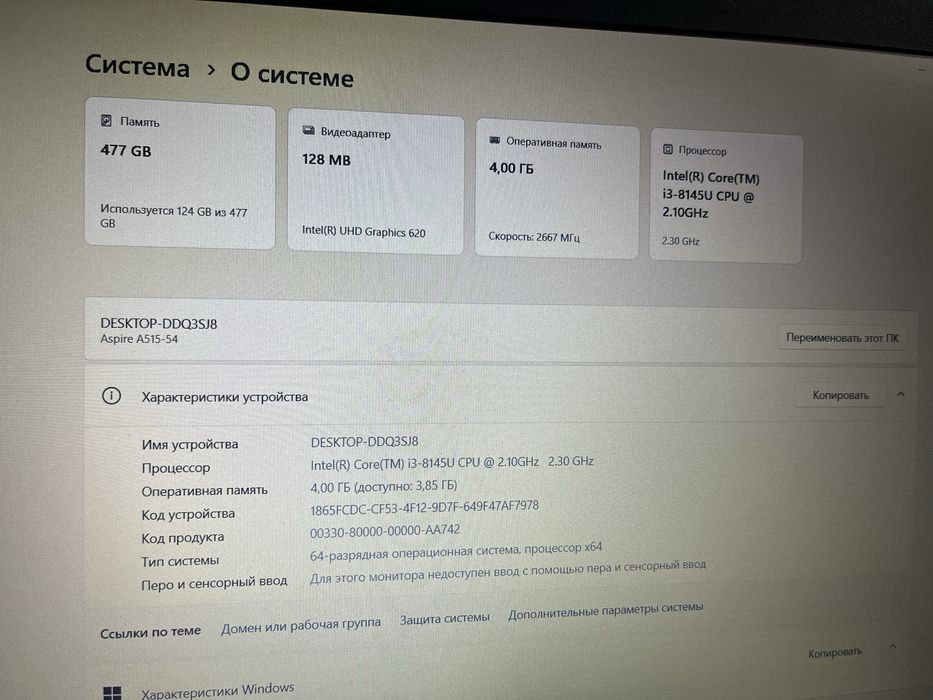Click the video adapter icon beside Видеоадаптер
The height and width of the screenshot is (700, 933).
click(x=308, y=130)
